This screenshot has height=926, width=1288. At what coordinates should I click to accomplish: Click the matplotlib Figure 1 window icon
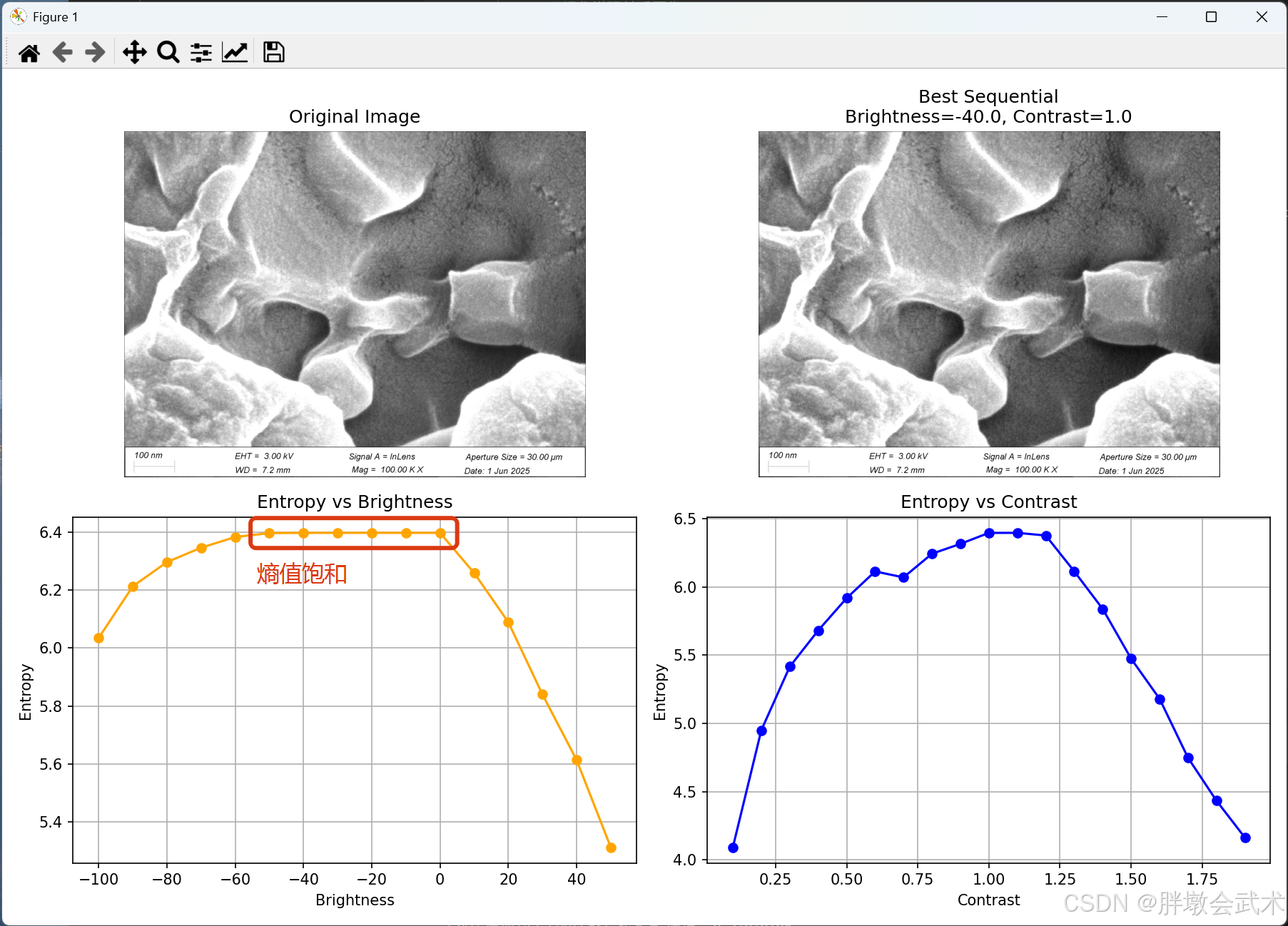(19, 16)
